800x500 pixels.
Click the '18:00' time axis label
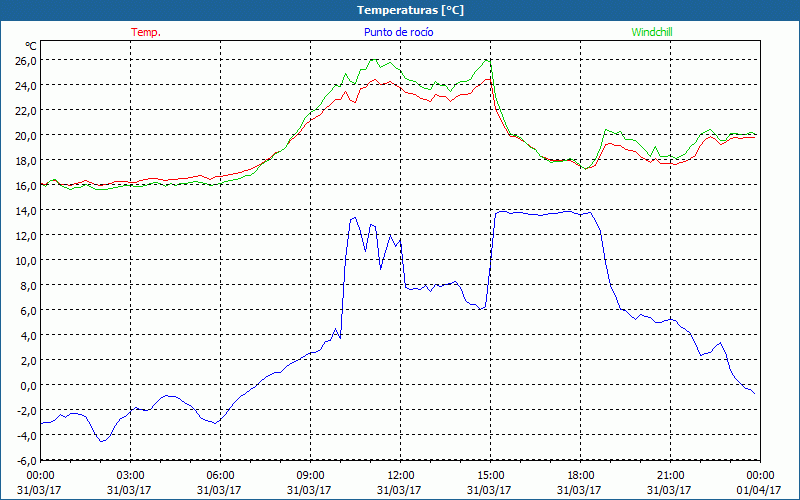click(580, 476)
